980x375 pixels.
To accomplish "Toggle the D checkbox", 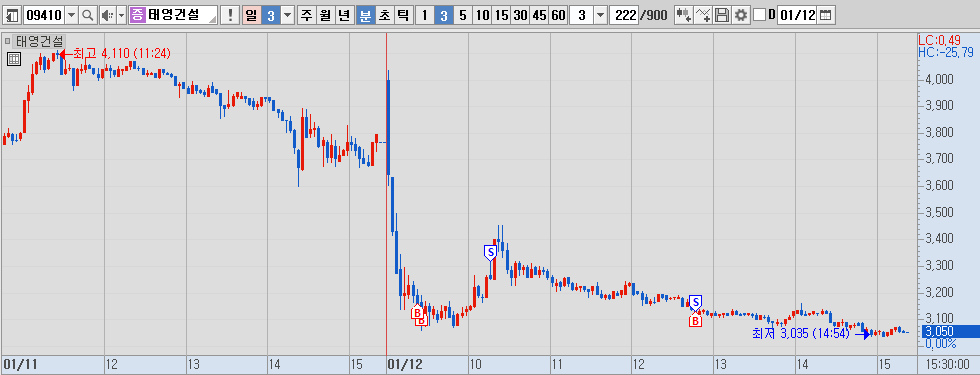I will pyautogui.click(x=759, y=15).
